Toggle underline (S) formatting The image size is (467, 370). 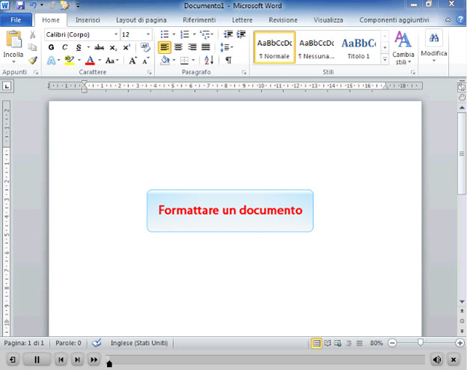pyautogui.click(x=79, y=47)
